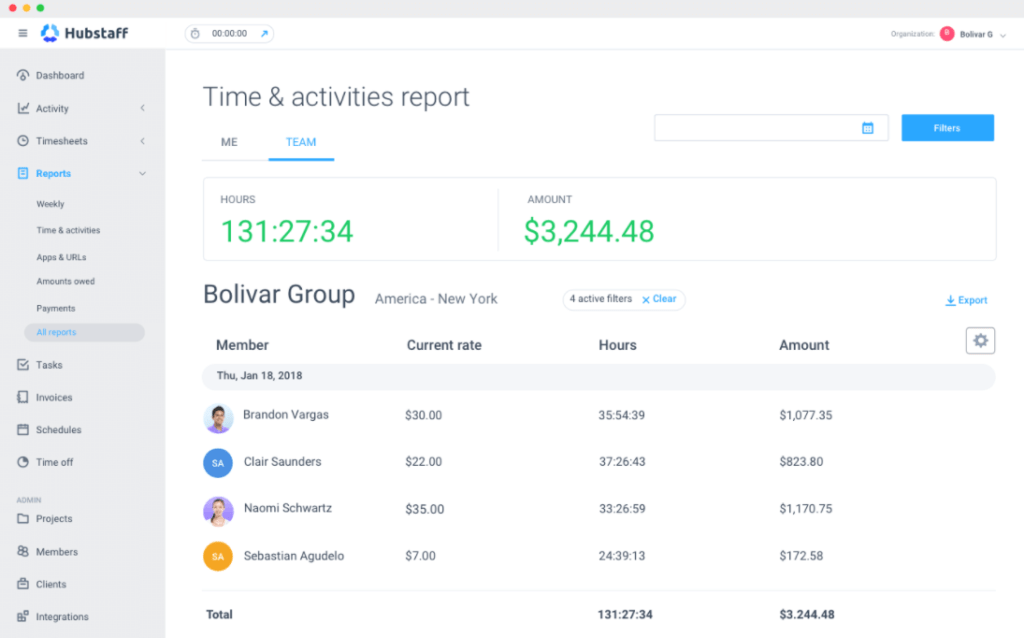The height and width of the screenshot is (638, 1024).
Task: Click Clair Saunders name
Action: [x=283, y=462]
